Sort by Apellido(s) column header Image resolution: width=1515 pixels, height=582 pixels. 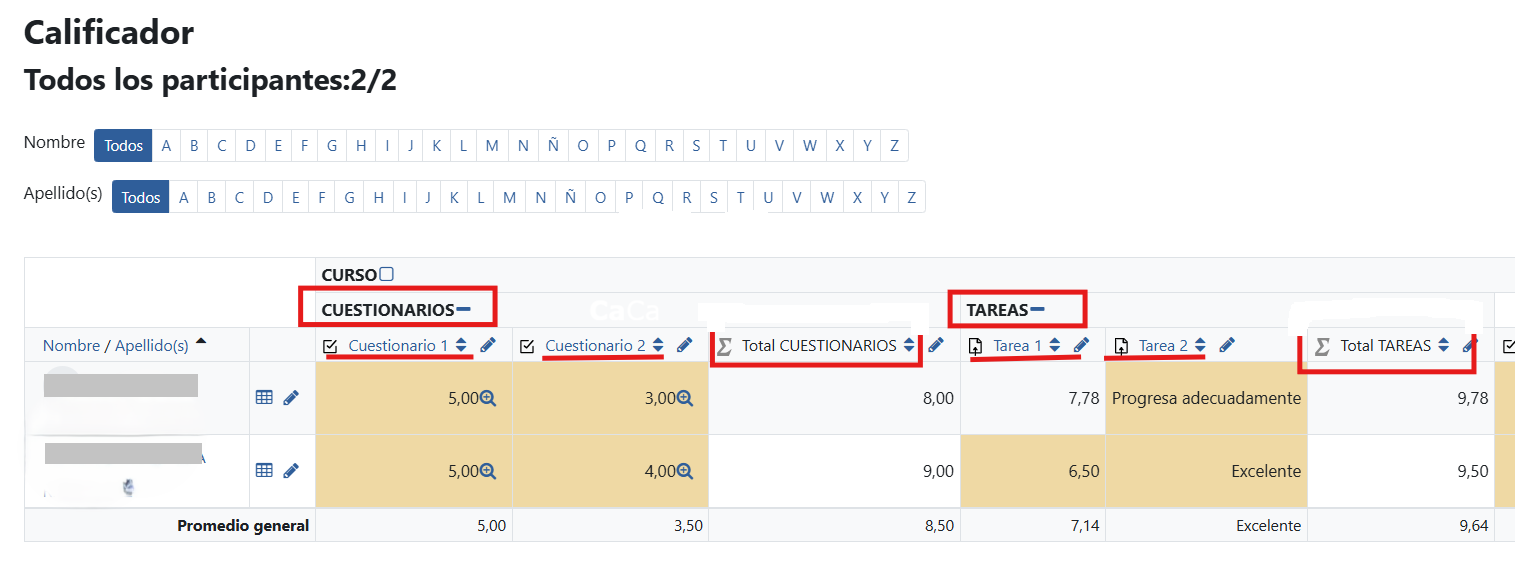click(x=152, y=345)
